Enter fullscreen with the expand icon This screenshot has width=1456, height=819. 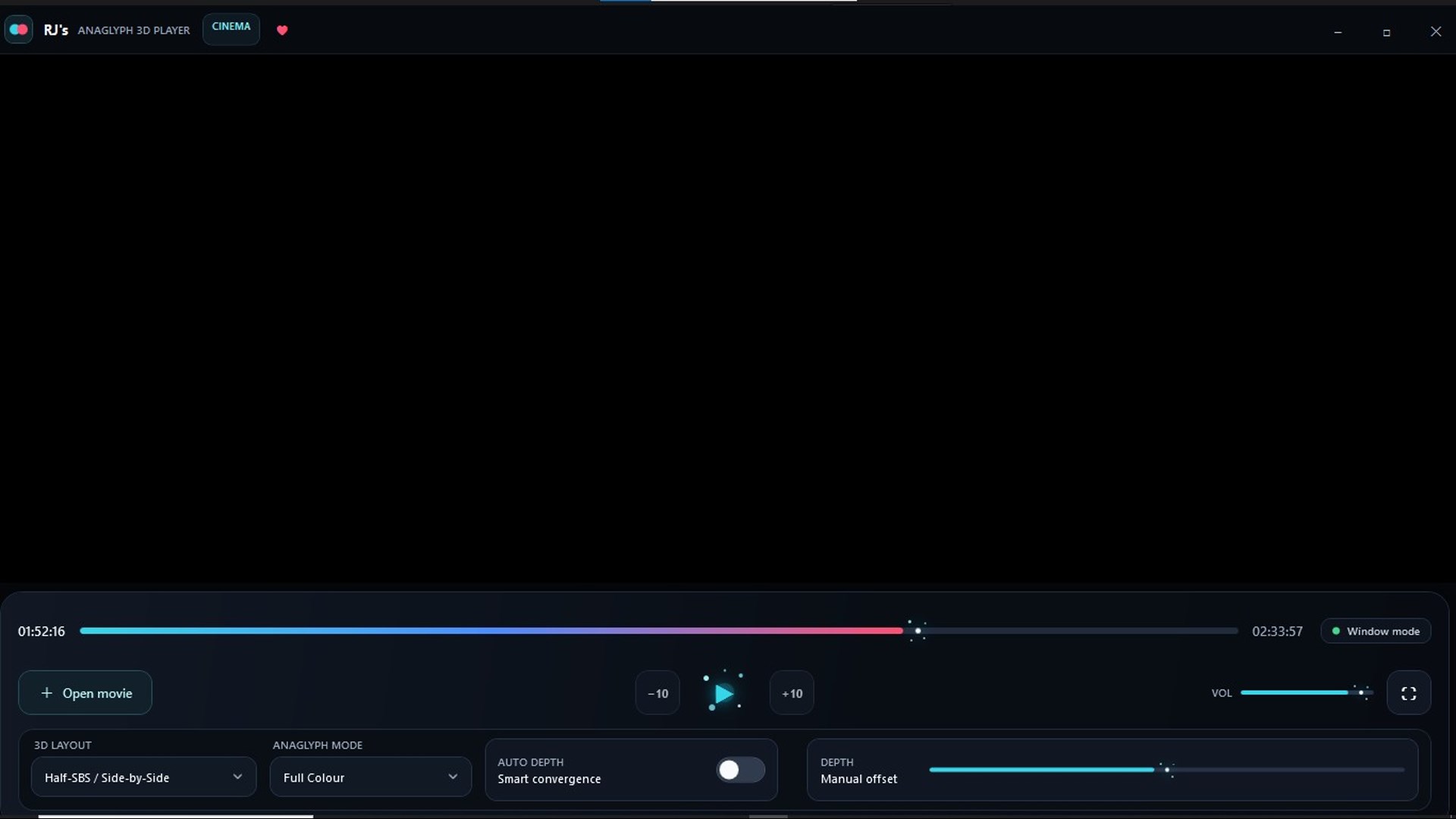[1409, 693]
